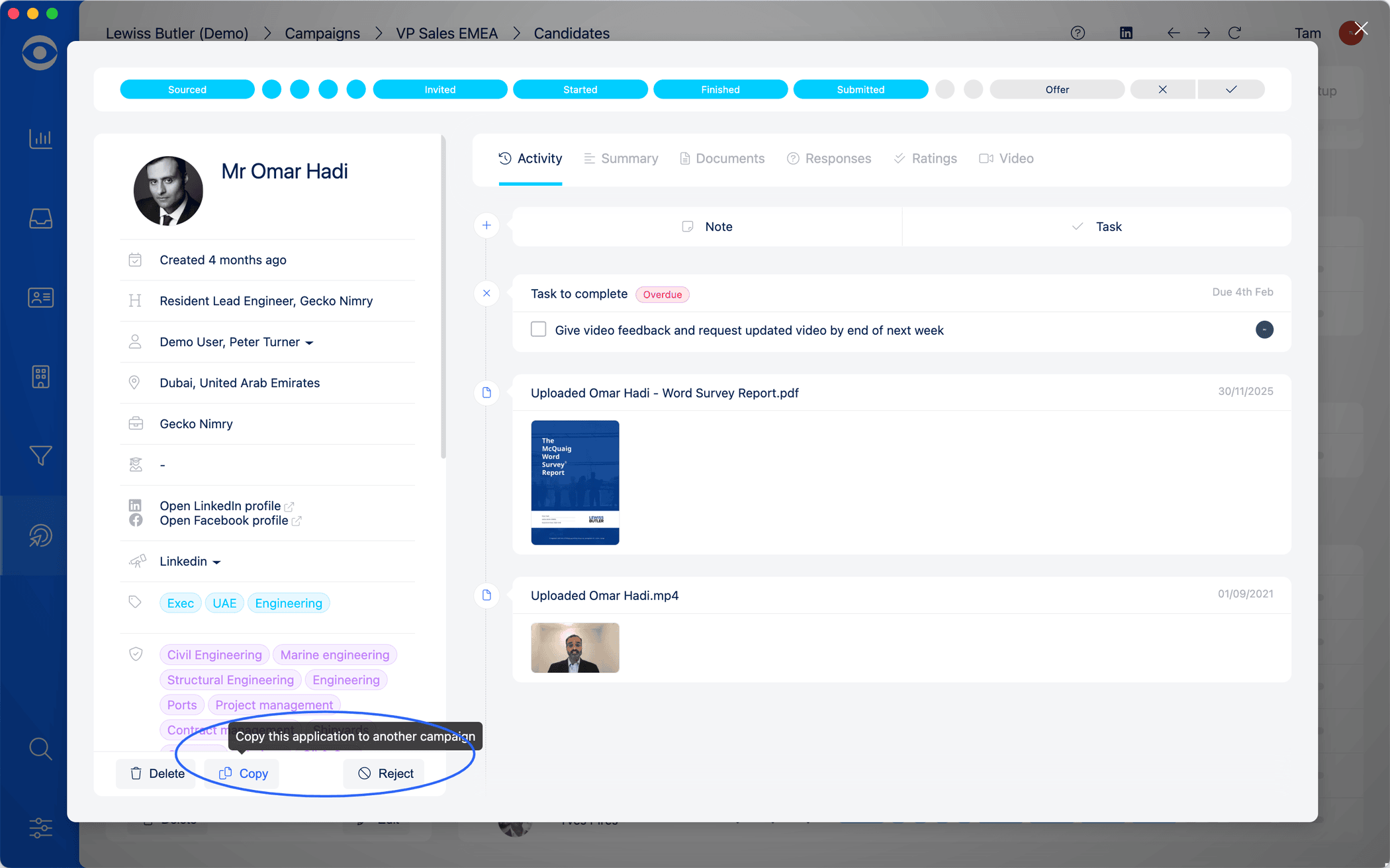Click the contacts card sidebar icon
The height and width of the screenshot is (868, 1390).
click(x=40, y=298)
